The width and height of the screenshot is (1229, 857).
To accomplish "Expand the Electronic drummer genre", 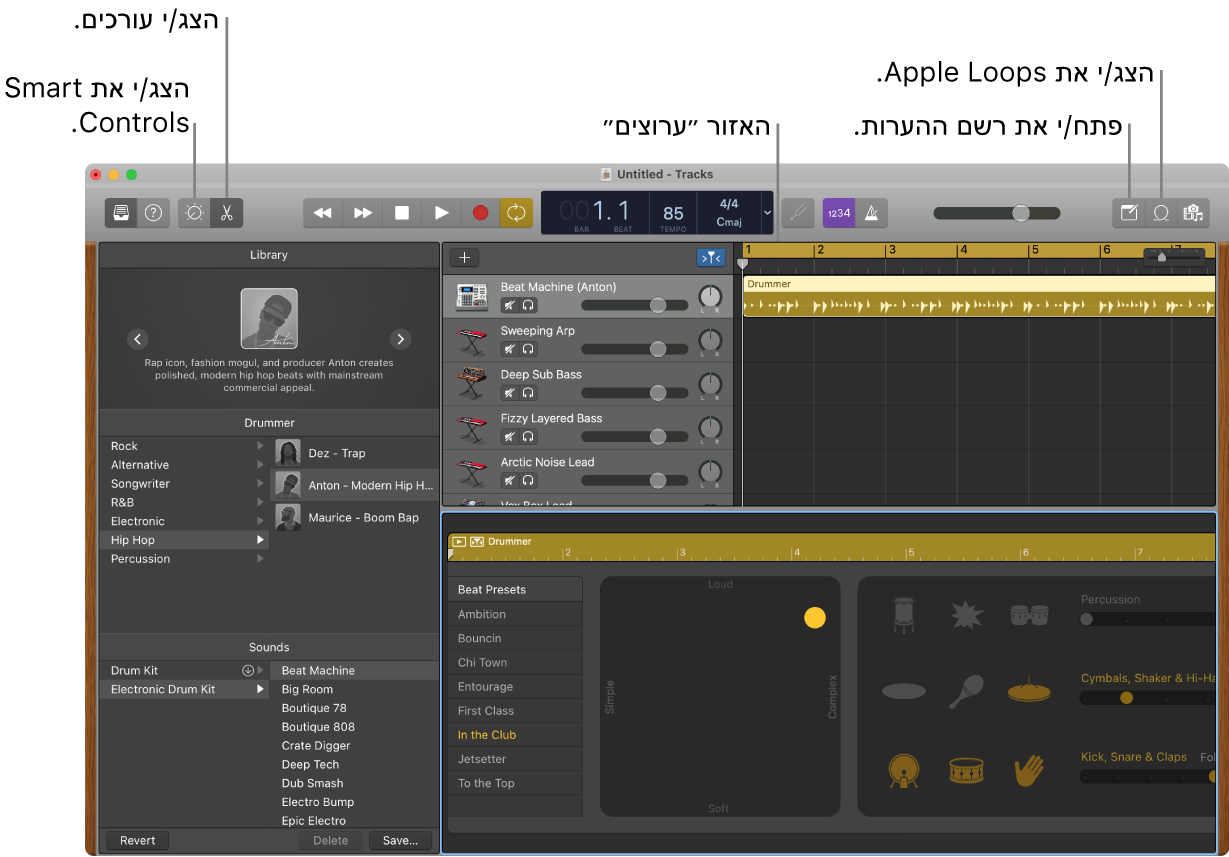I will point(261,521).
